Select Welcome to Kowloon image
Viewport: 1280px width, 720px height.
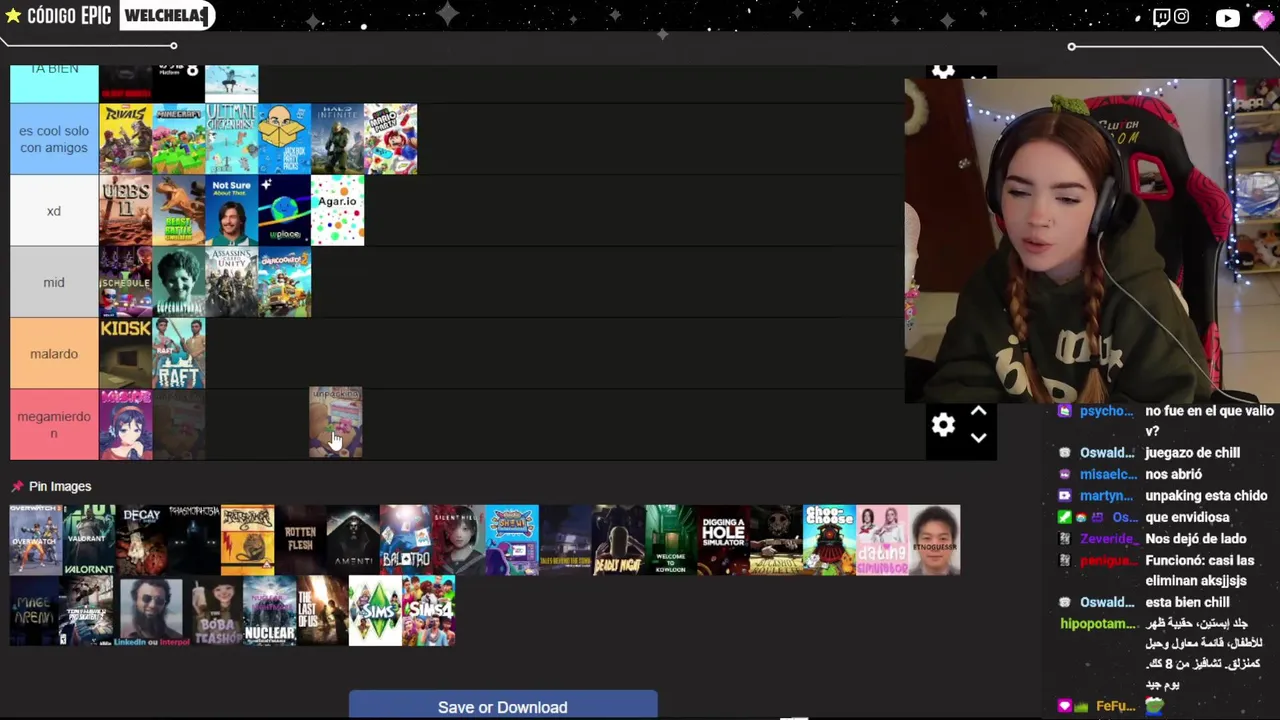[x=670, y=540]
